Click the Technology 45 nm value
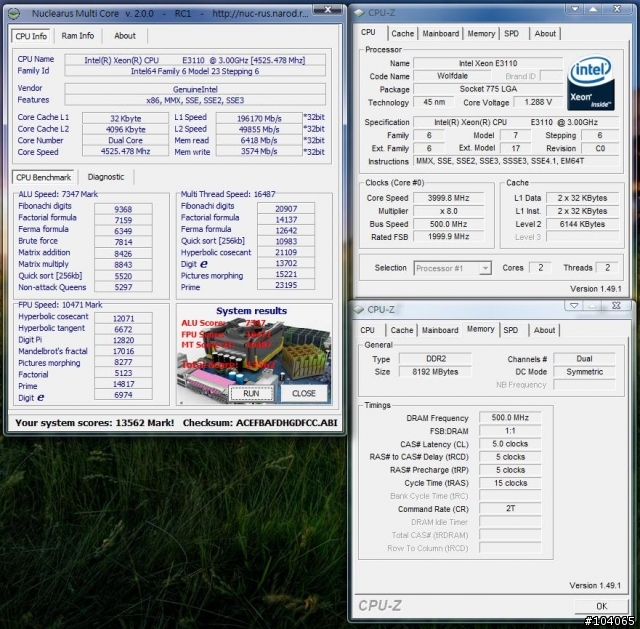Viewport: 640px width, 629px height. click(x=434, y=102)
